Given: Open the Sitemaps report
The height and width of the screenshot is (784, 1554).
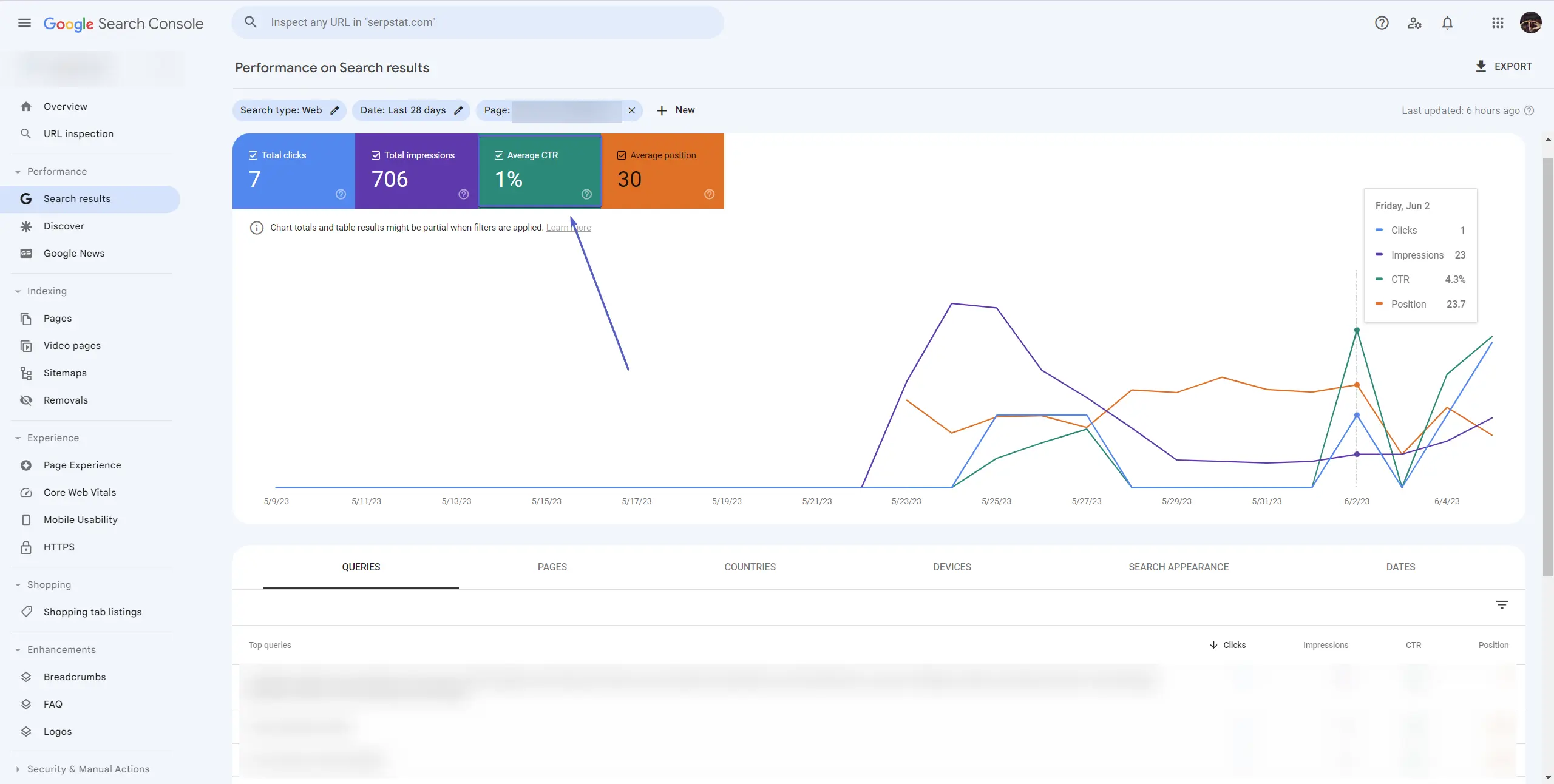Looking at the screenshot, I should [64, 373].
